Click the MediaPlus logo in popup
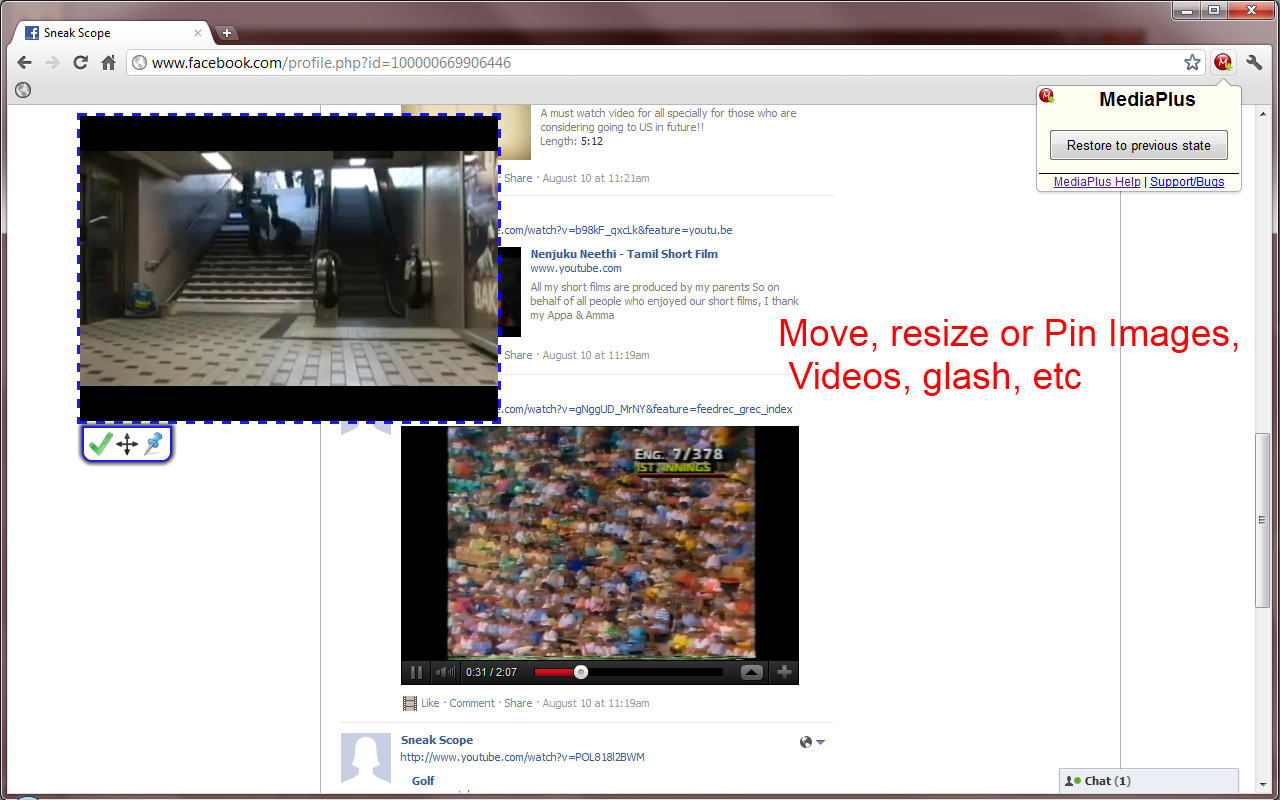 click(1047, 96)
